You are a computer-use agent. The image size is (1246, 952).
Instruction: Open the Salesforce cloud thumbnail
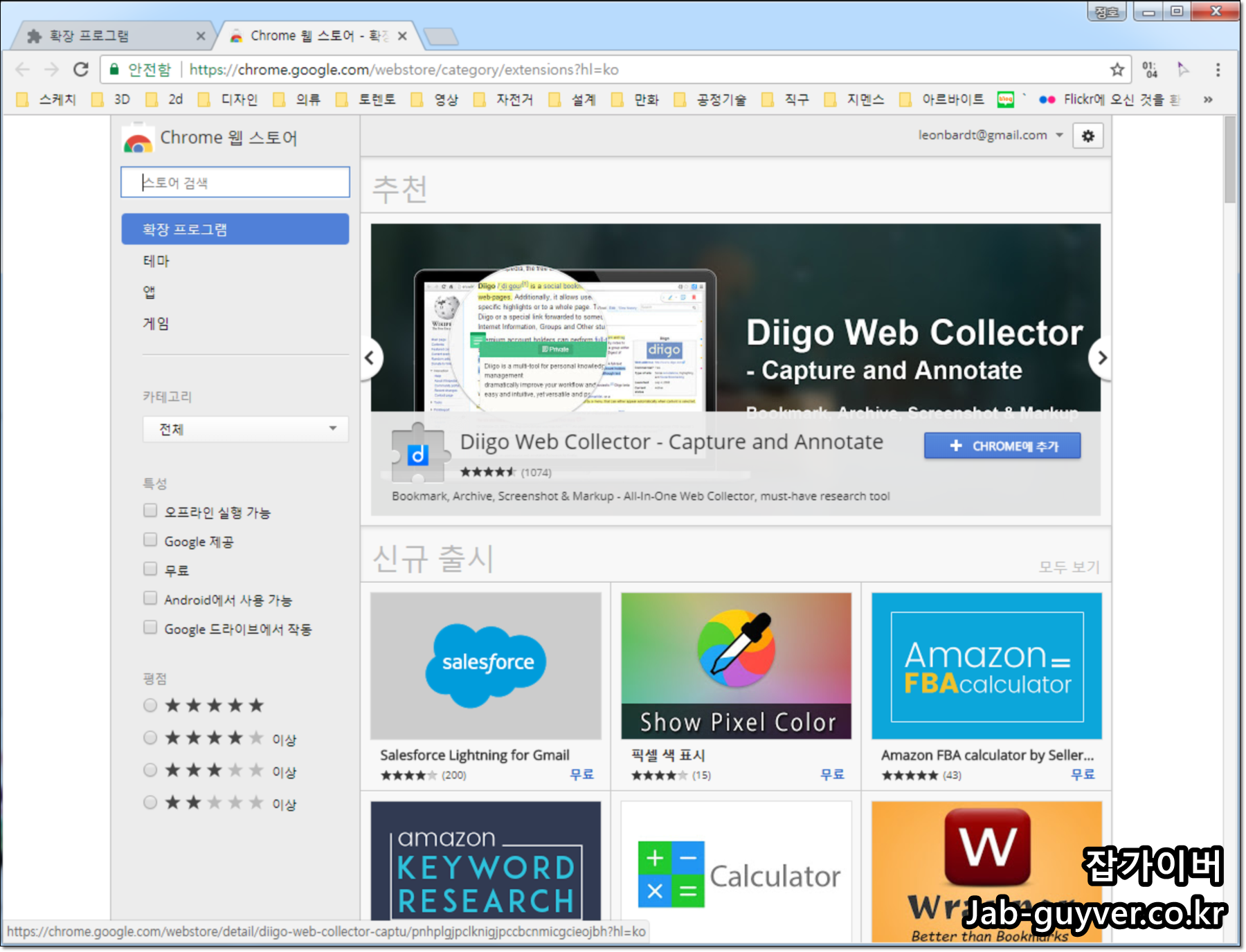(x=486, y=666)
